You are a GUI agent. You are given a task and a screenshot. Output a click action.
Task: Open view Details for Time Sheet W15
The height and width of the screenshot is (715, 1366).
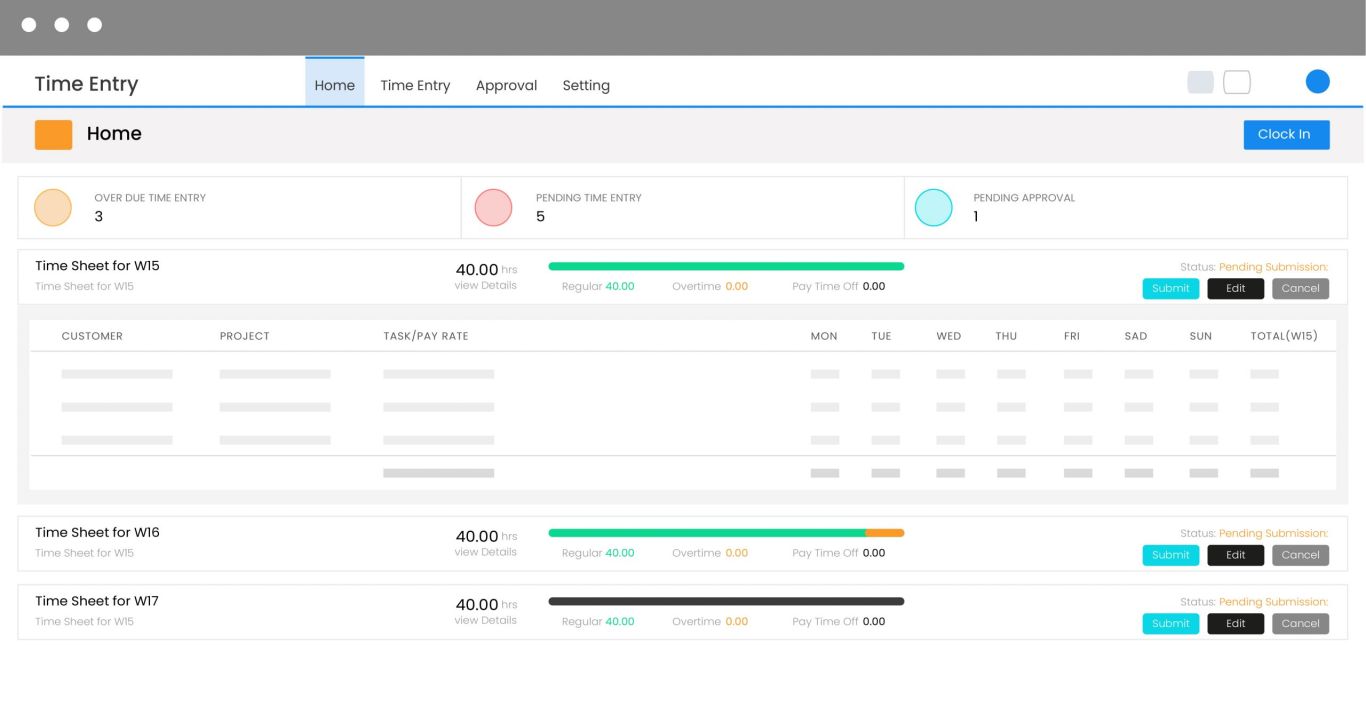point(487,285)
